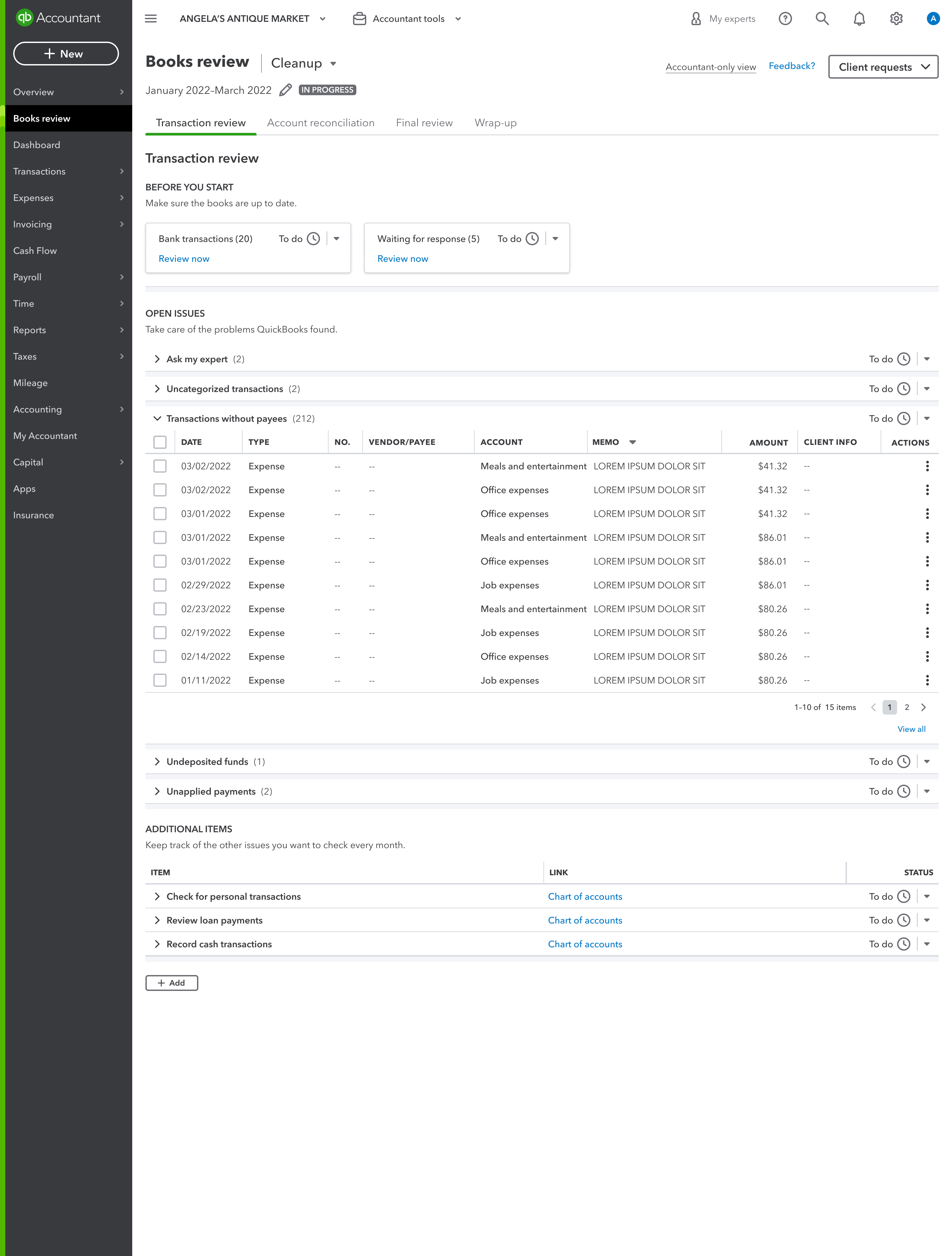
Task: Click Review now under Bank transactions
Action: (x=184, y=259)
